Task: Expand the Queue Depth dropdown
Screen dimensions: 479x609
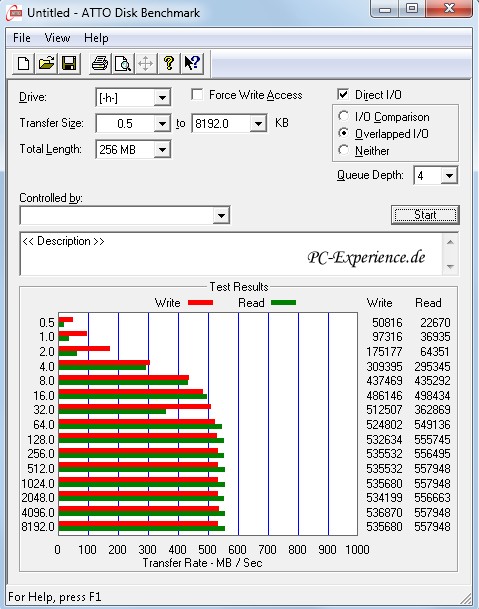Action: tap(449, 176)
